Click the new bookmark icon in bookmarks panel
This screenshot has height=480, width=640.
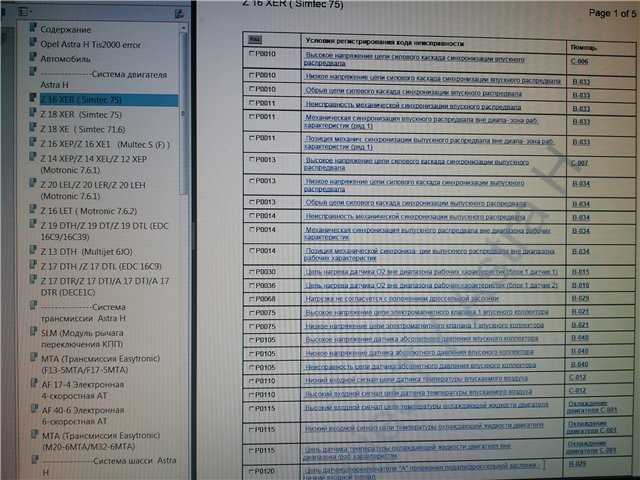click(179, 14)
